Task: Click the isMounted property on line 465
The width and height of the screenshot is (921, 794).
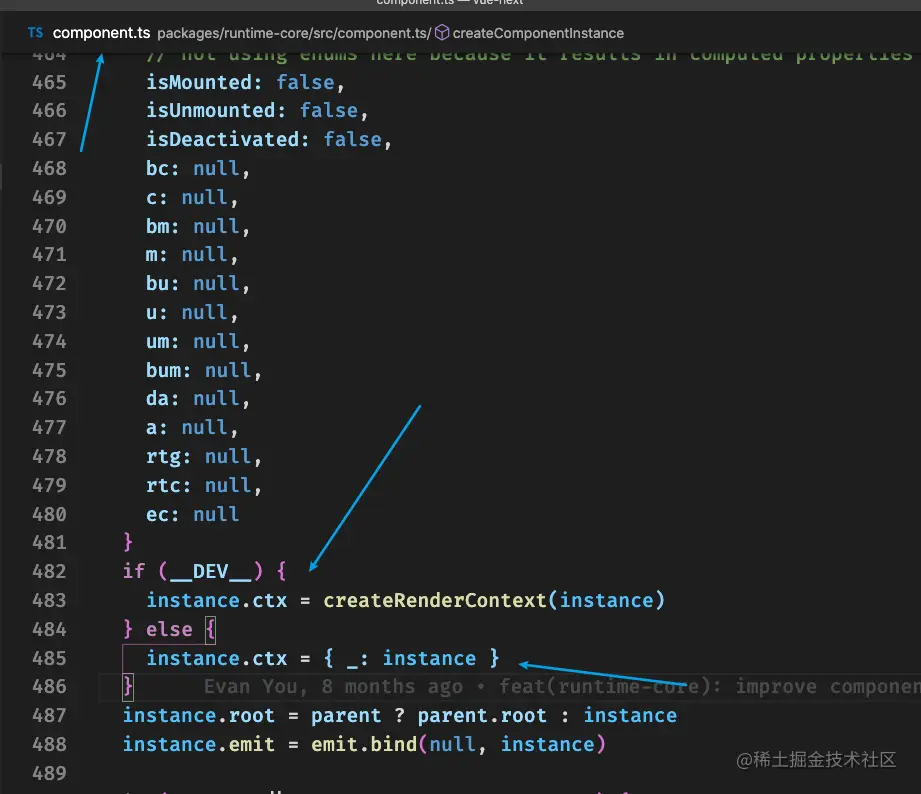Action: coord(199,82)
